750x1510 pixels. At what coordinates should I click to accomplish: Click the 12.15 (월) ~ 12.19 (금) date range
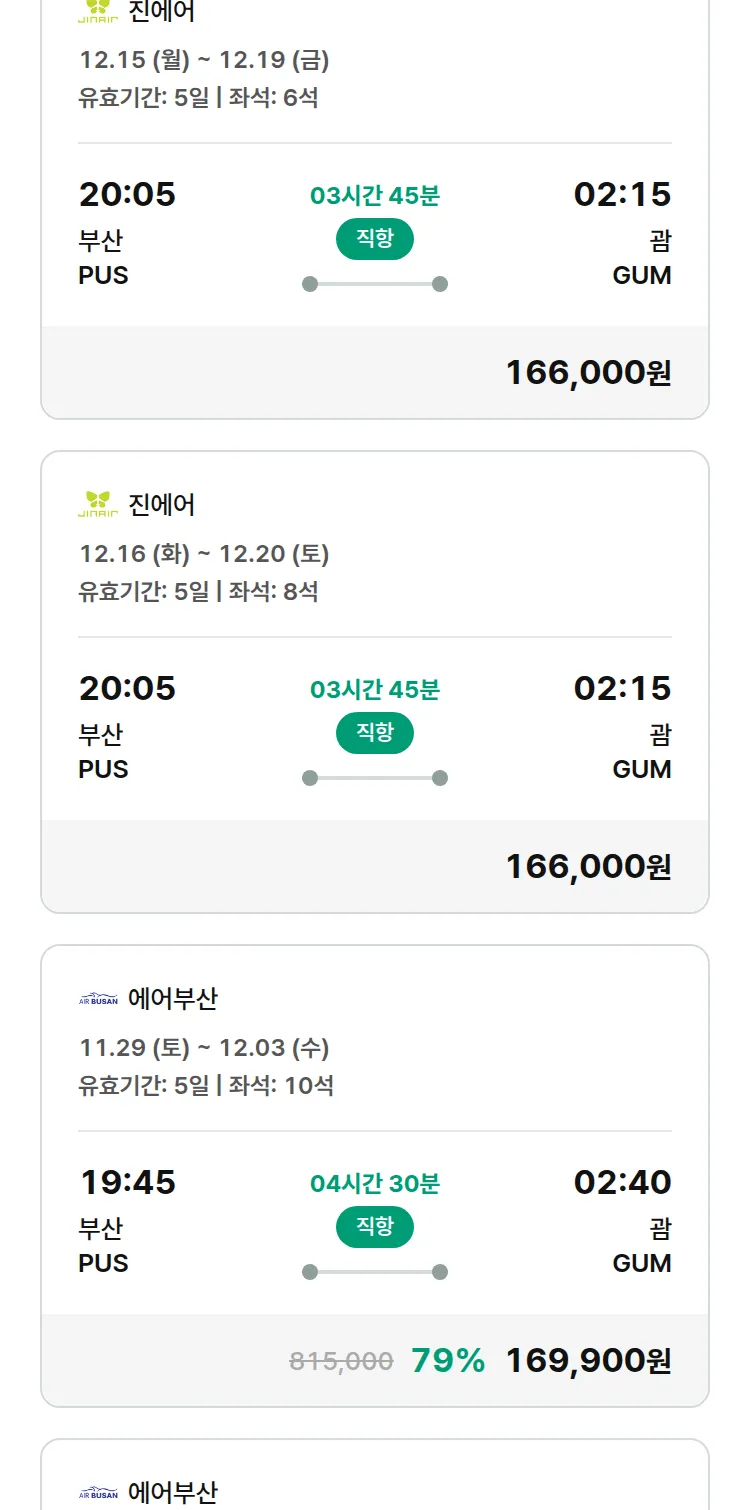[204, 60]
